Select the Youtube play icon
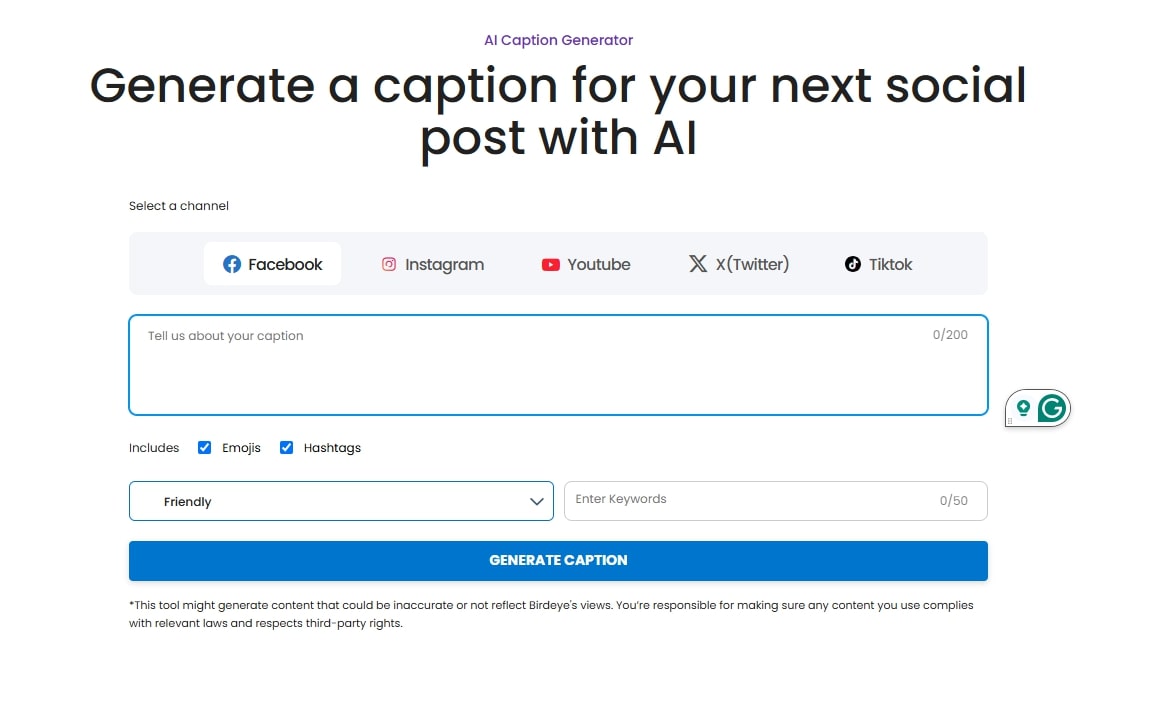The width and height of the screenshot is (1176, 709). (x=549, y=264)
